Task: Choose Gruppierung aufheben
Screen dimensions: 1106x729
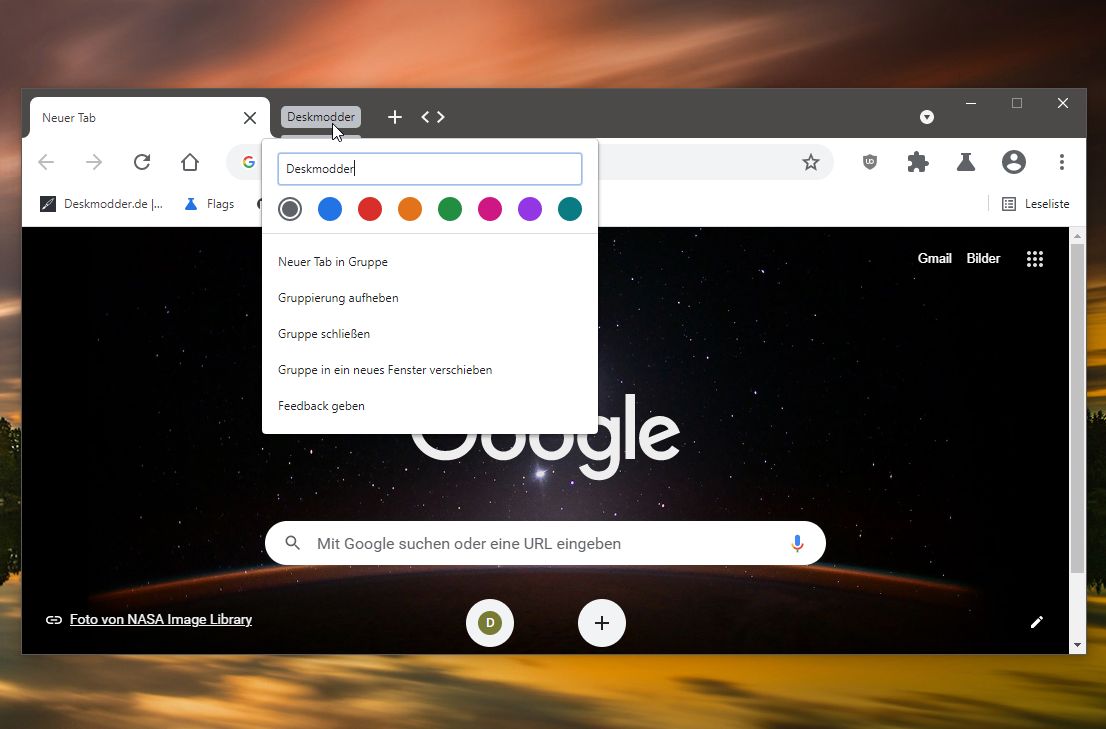Action: click(430, 298)
